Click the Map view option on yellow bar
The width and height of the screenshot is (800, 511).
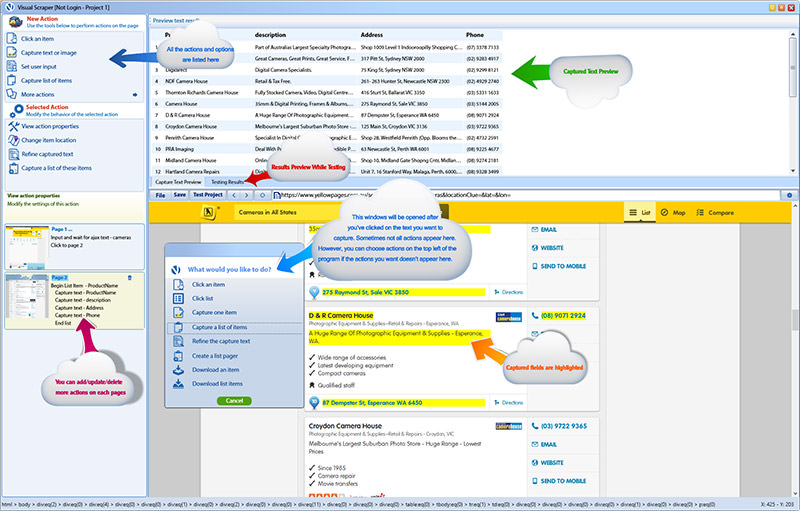click(672, 213)
